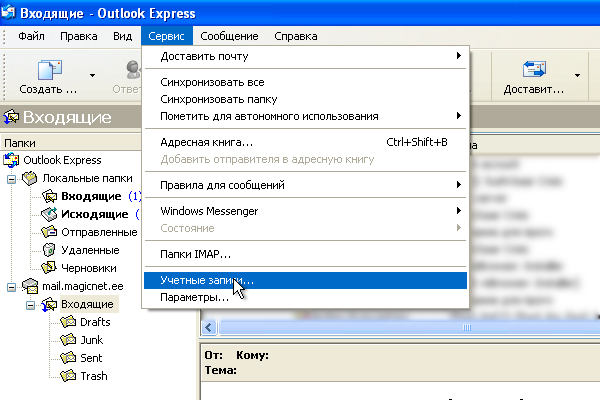Open the Create Mail dropdown arrow
Image resolution: width=600 pixels, height=400 pixels.
pyautogui.click(x=92, y=75)
